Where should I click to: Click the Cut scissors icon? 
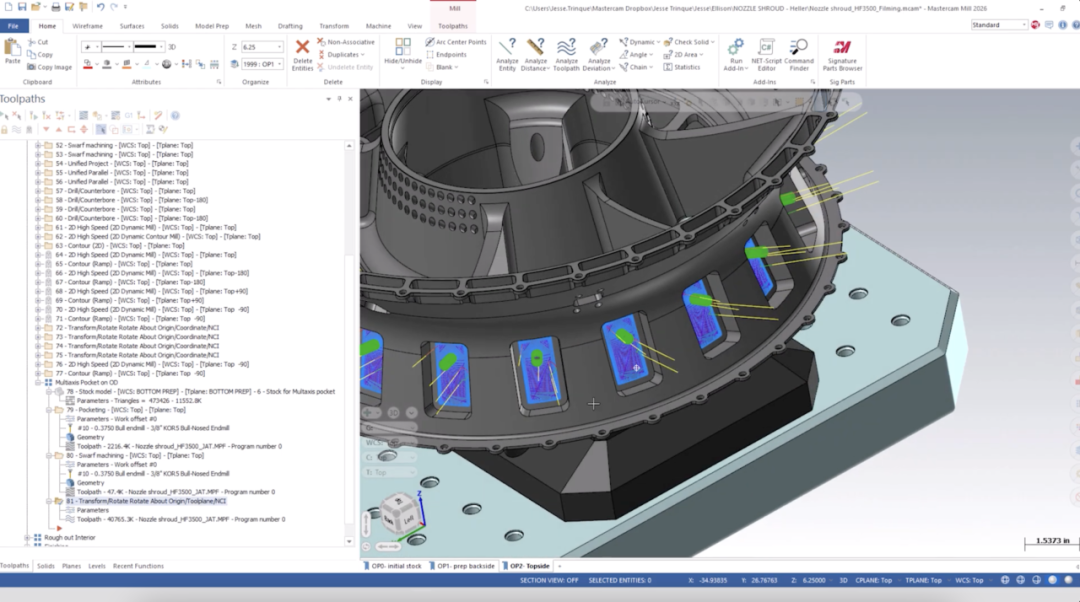coord(32,42)
